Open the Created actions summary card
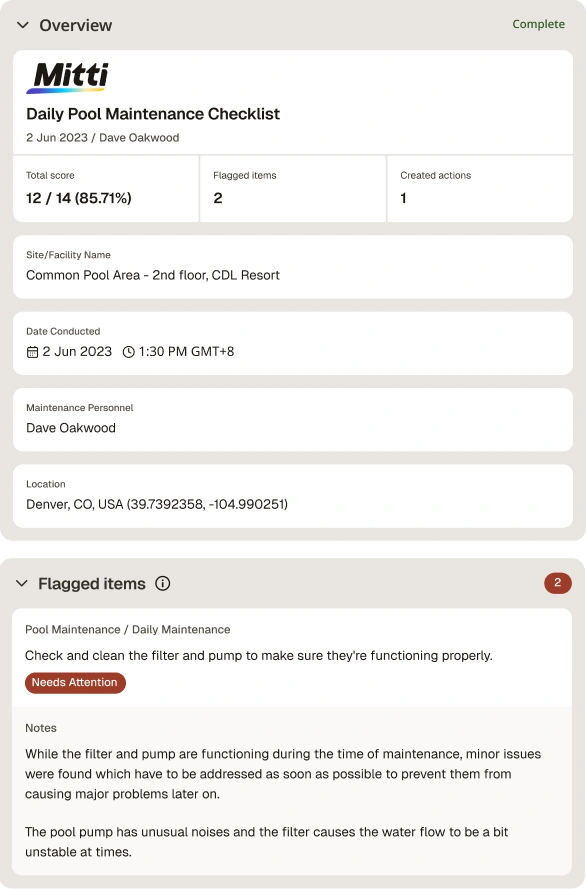This screenshot has width=586, height=889. coord(480,189)
